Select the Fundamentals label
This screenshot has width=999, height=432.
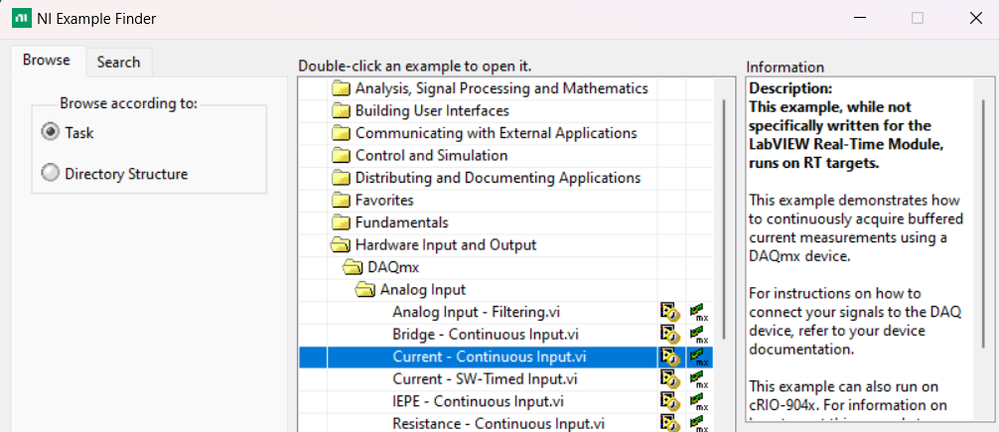401,222
